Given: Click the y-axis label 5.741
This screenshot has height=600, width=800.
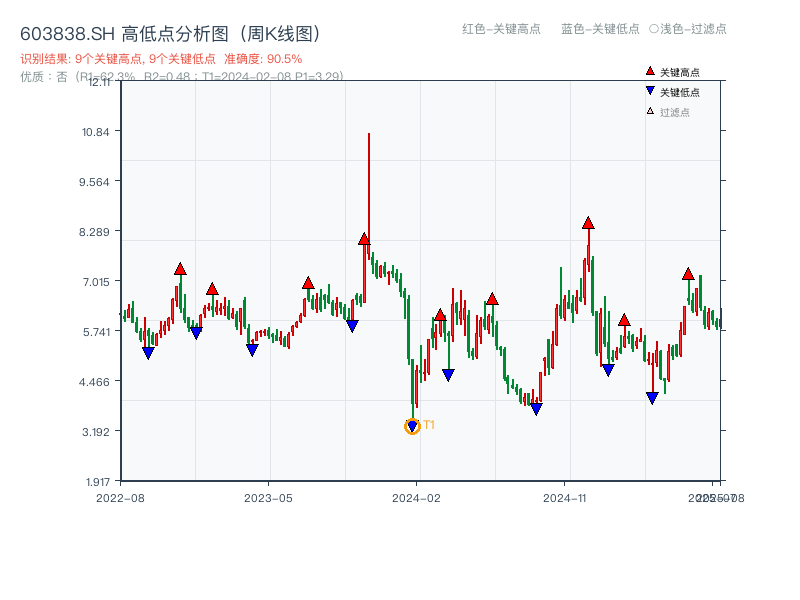Looking at the screenshot, I should [x=96, y=332].
